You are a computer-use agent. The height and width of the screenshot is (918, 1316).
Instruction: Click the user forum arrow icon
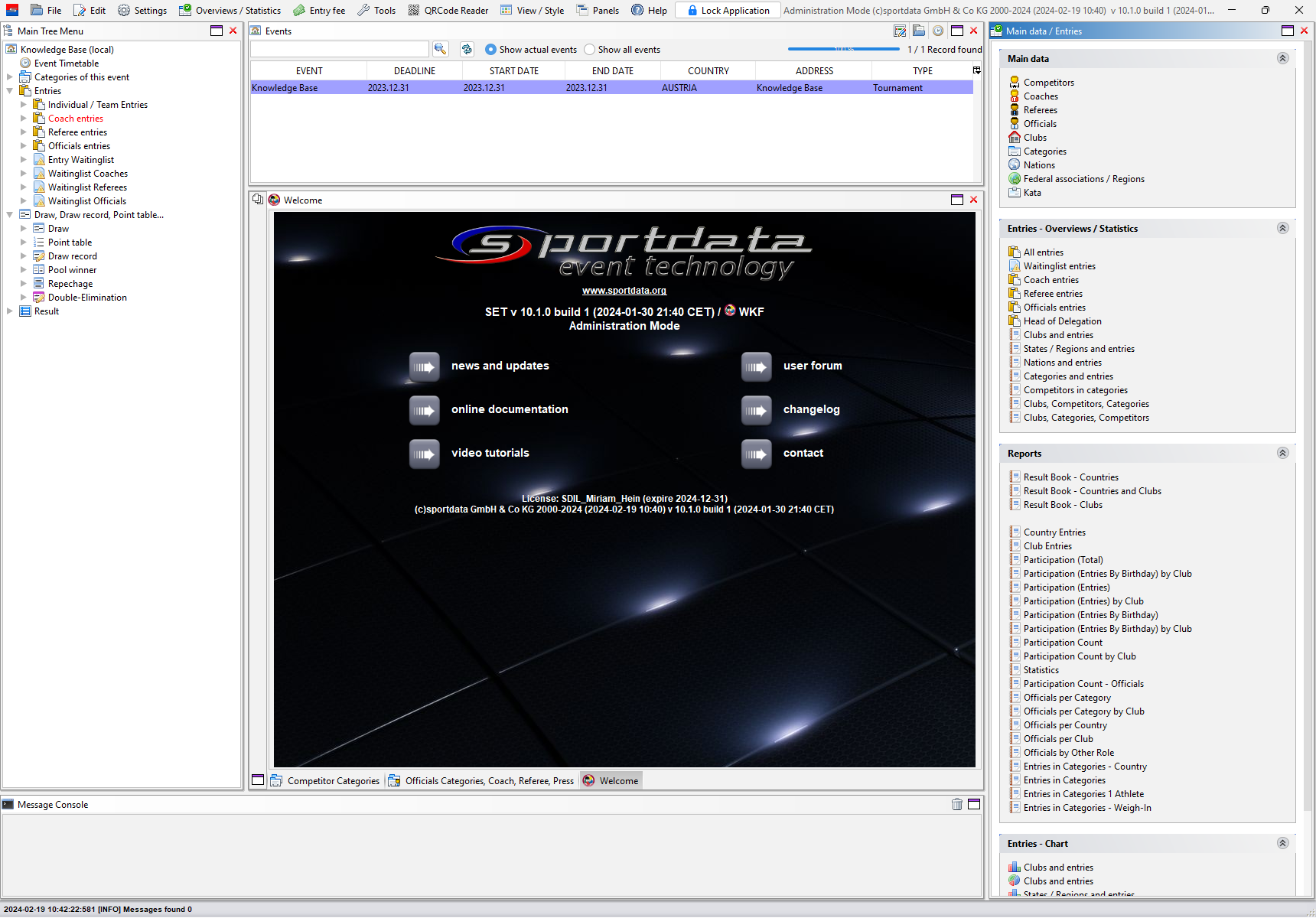[x=756, y=366]
